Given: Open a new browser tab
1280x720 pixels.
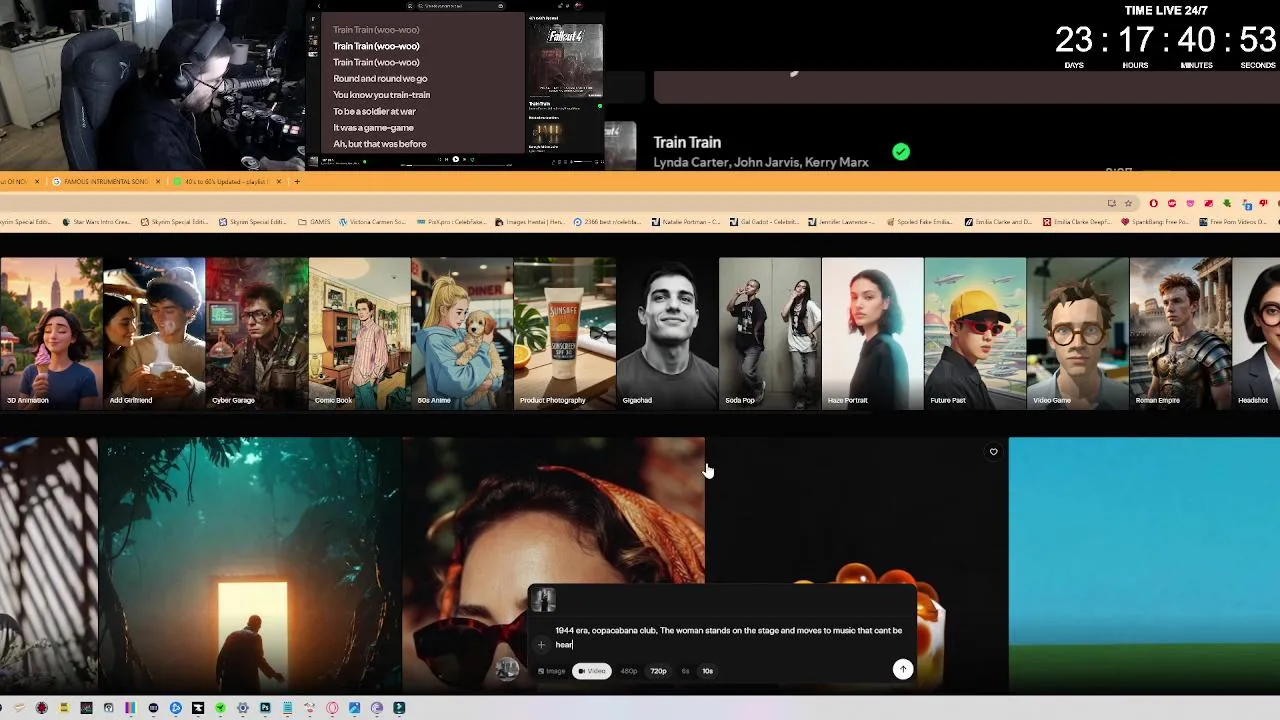Looking at the screenshot, I should click(x=297, y=181).
